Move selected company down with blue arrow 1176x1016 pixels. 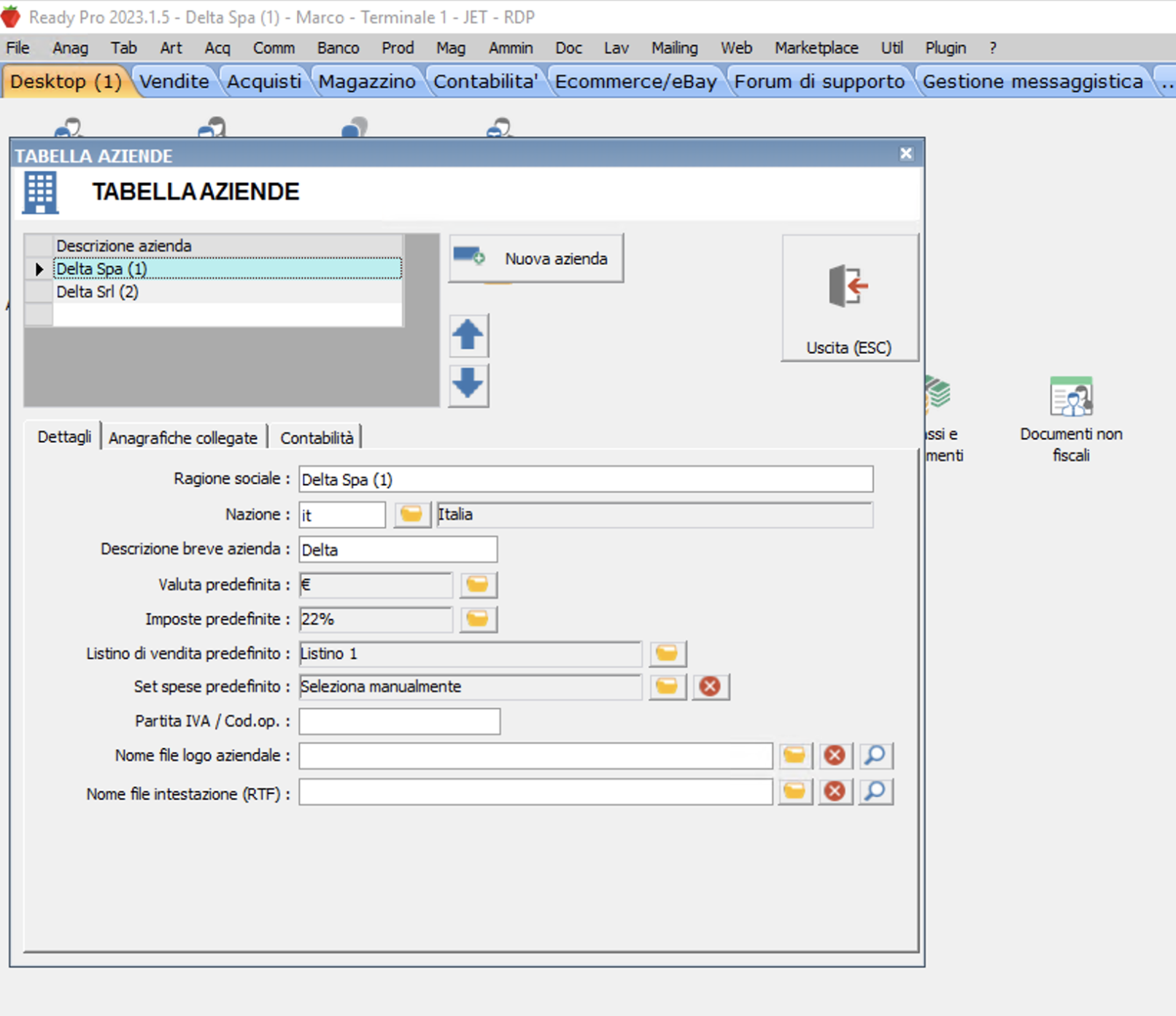pos(468,385)
